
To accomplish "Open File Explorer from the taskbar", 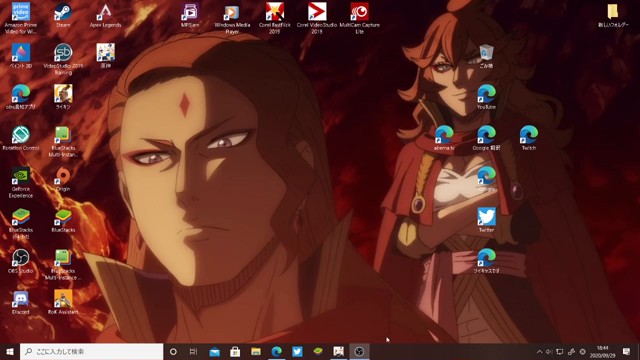I will tap(256, 351).
